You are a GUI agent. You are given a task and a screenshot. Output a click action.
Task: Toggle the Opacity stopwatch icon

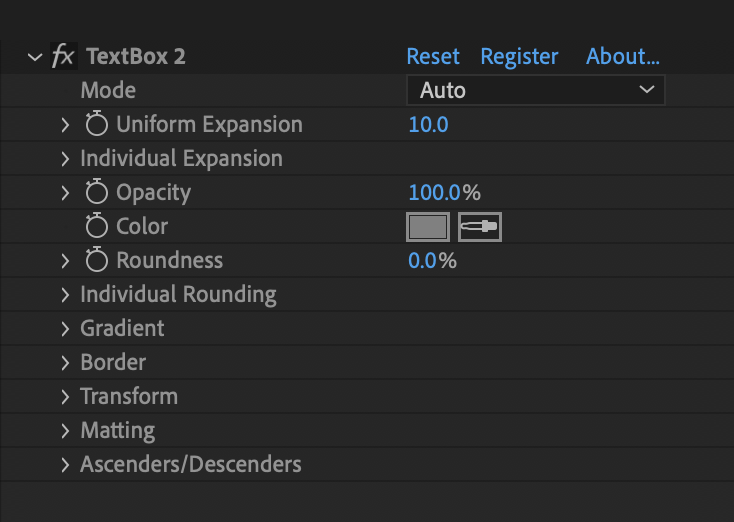[96, 191]
